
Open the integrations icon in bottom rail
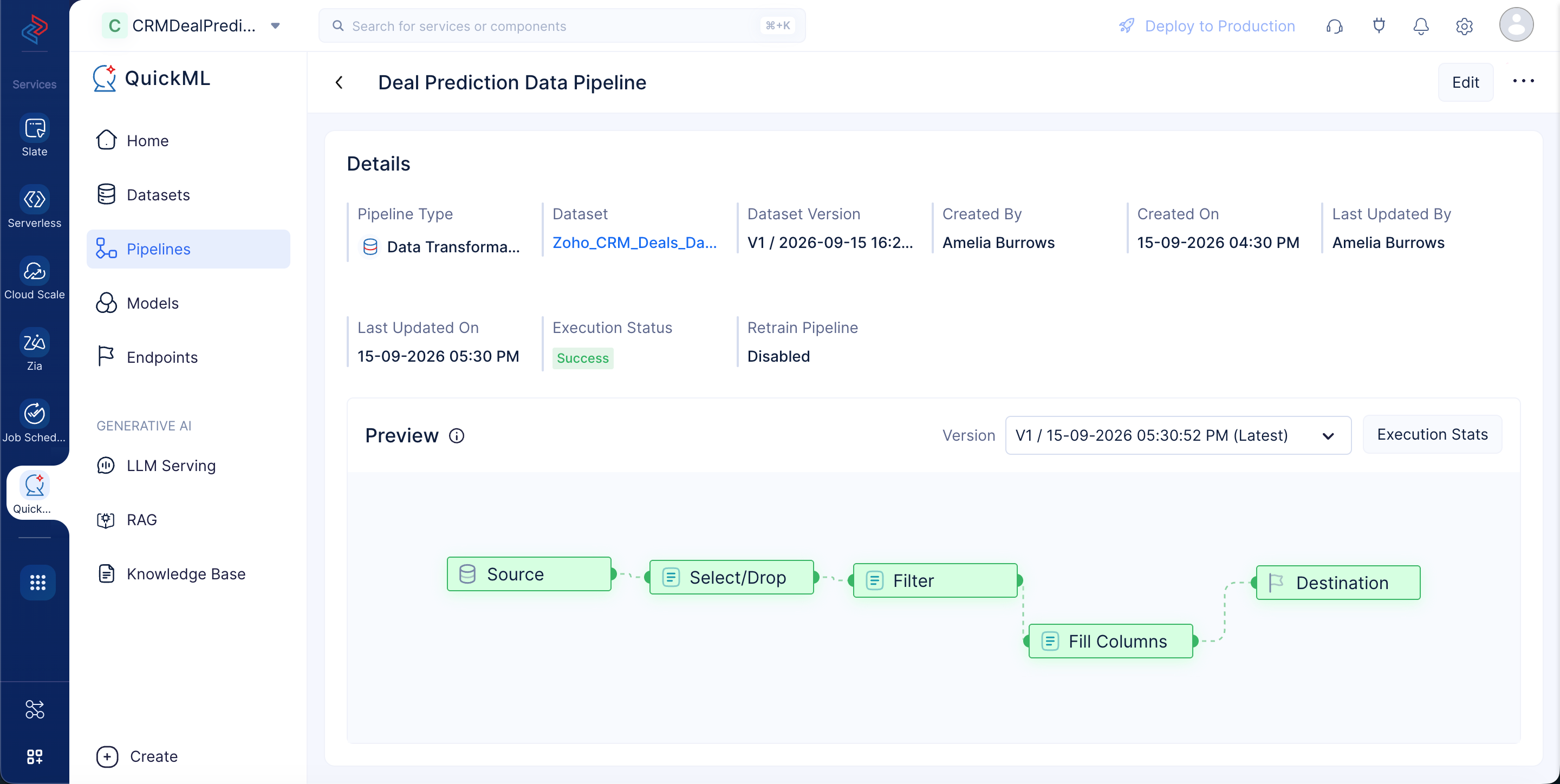click(35, 709)
